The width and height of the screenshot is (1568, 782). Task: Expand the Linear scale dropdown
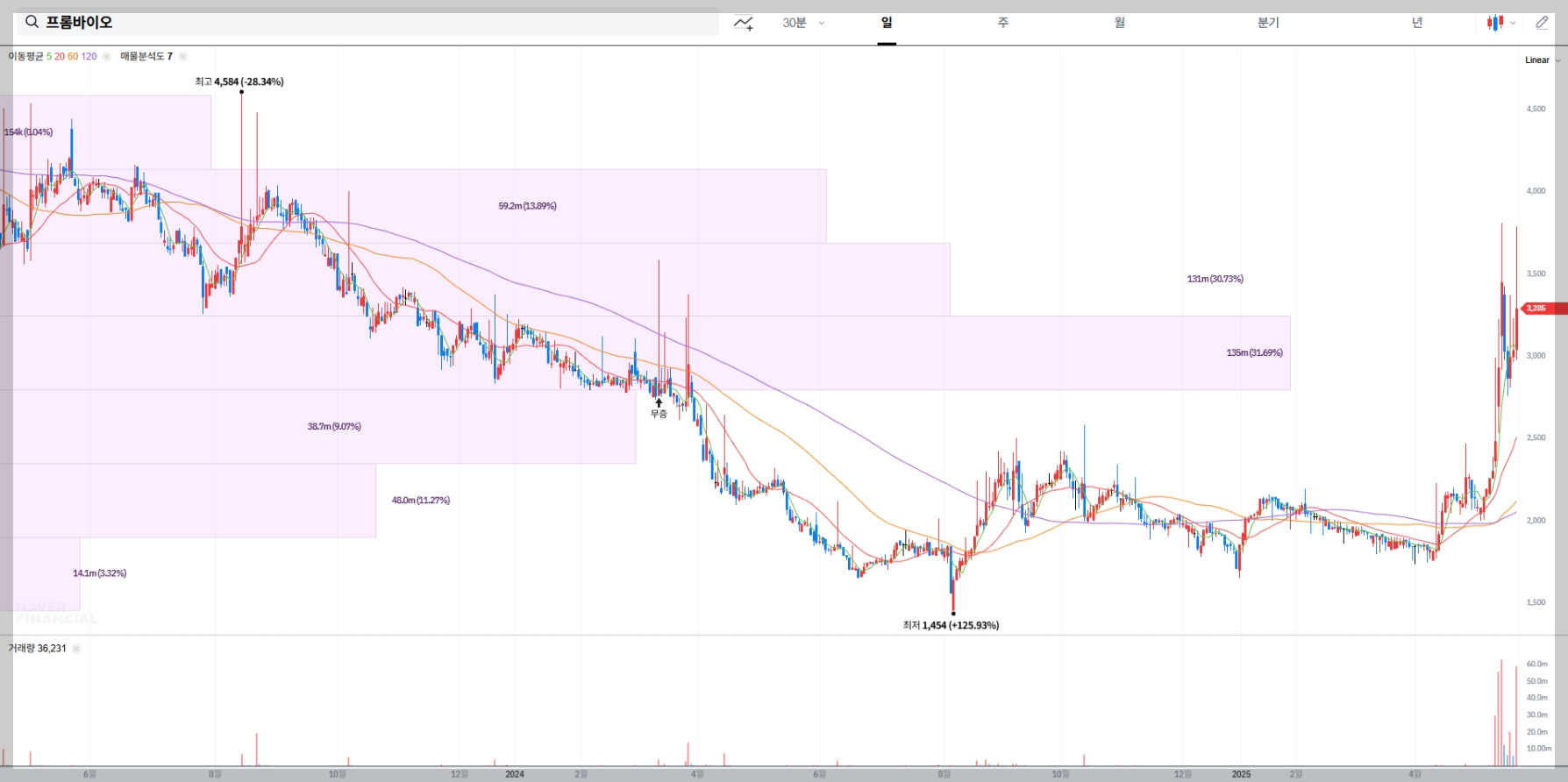click(1543, 60)
